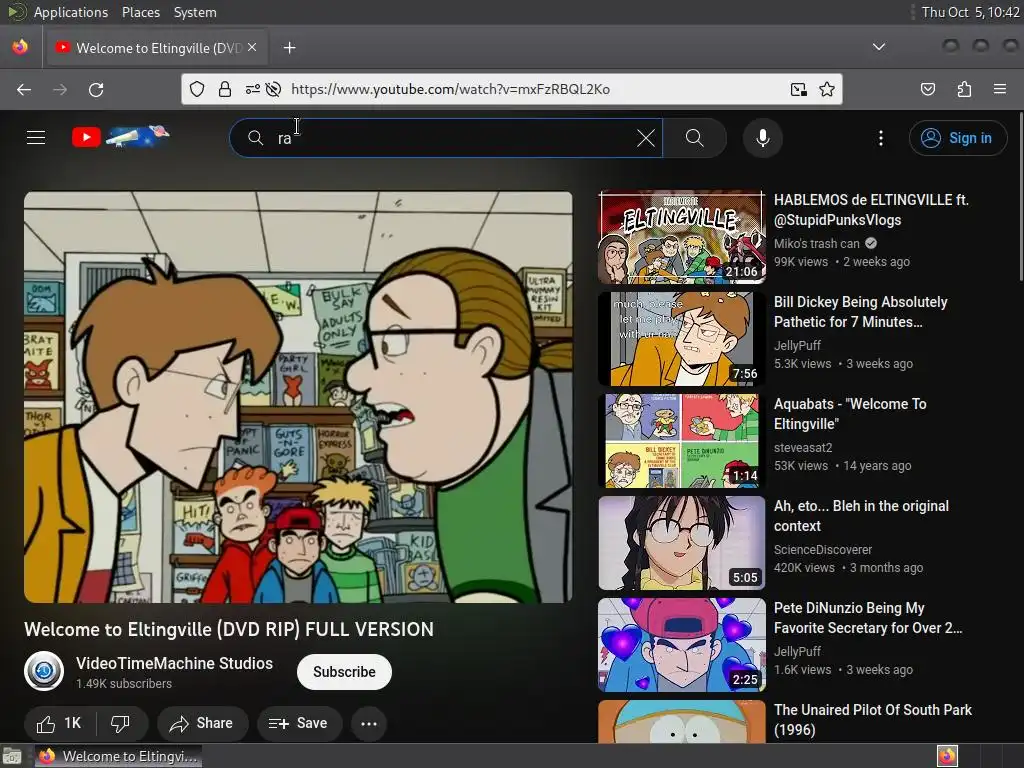Viewport: 1024px width, 768px height.
Task: Open a new browser tab
Action: [289, 48]
